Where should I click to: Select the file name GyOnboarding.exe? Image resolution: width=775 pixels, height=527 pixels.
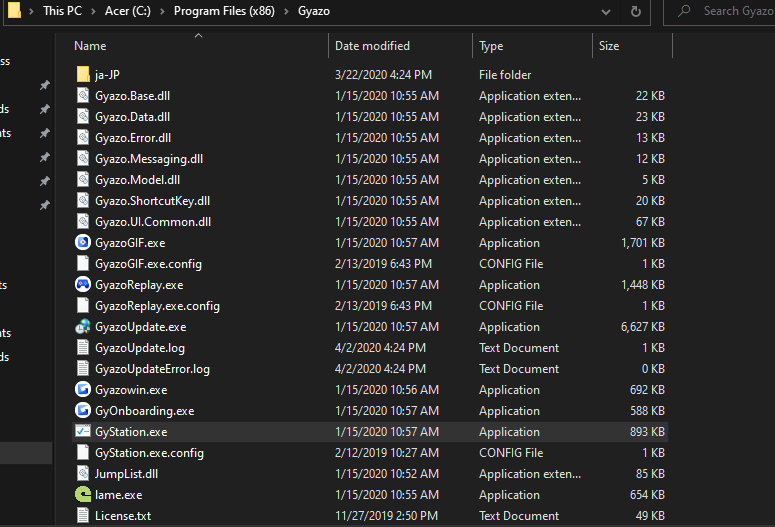(144, 411)
